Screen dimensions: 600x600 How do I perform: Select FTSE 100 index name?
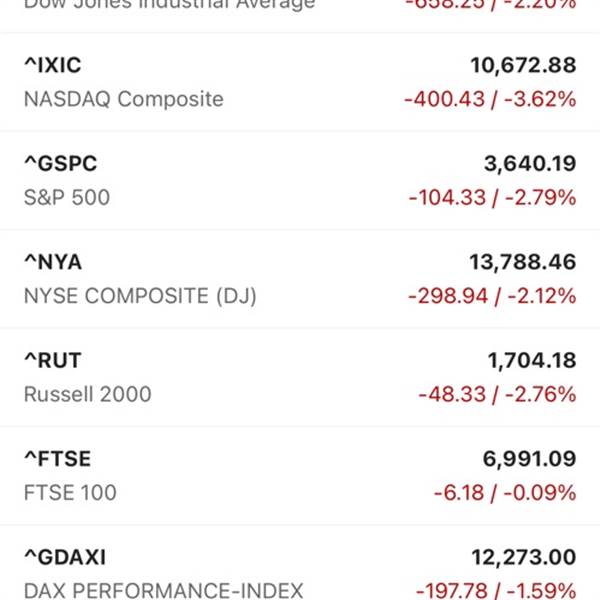coord(70,492)
